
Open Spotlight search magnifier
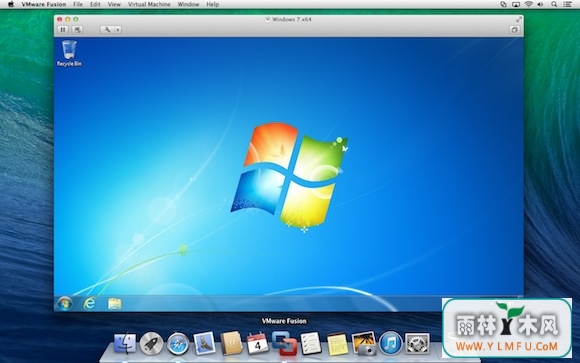pos(554,4)
